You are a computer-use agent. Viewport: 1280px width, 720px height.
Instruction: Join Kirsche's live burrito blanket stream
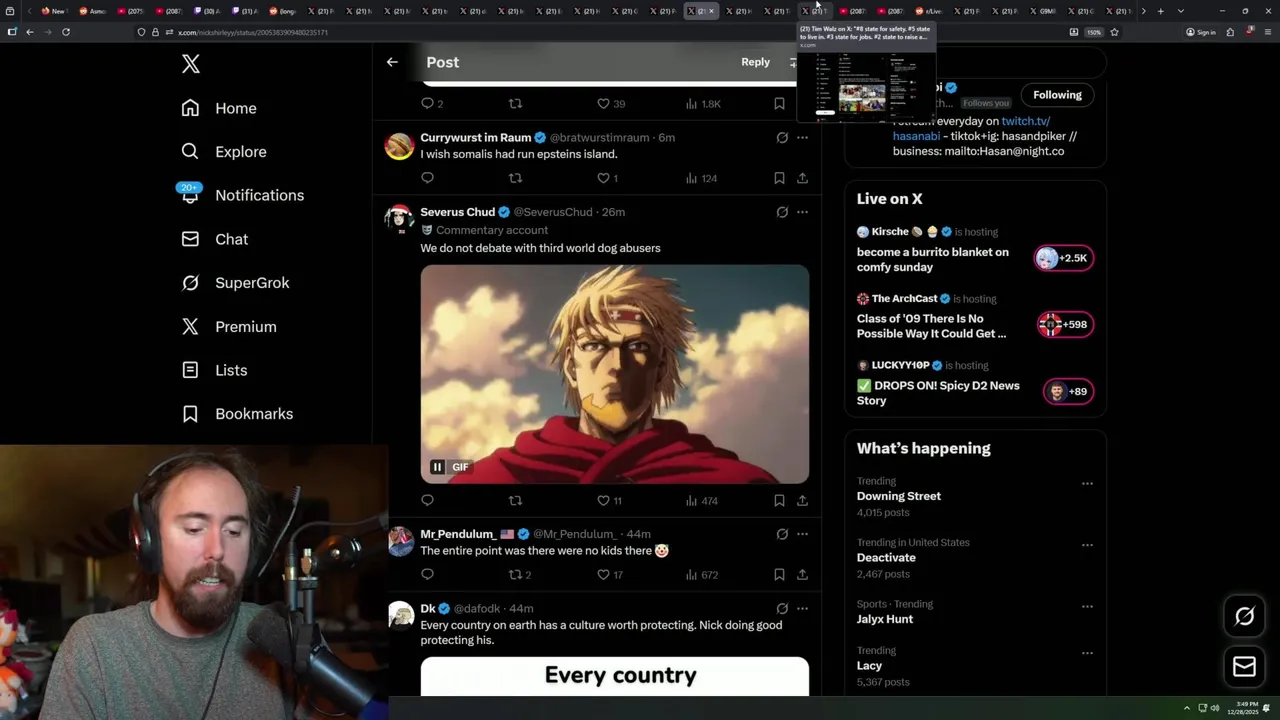[x=1064, y=258]
